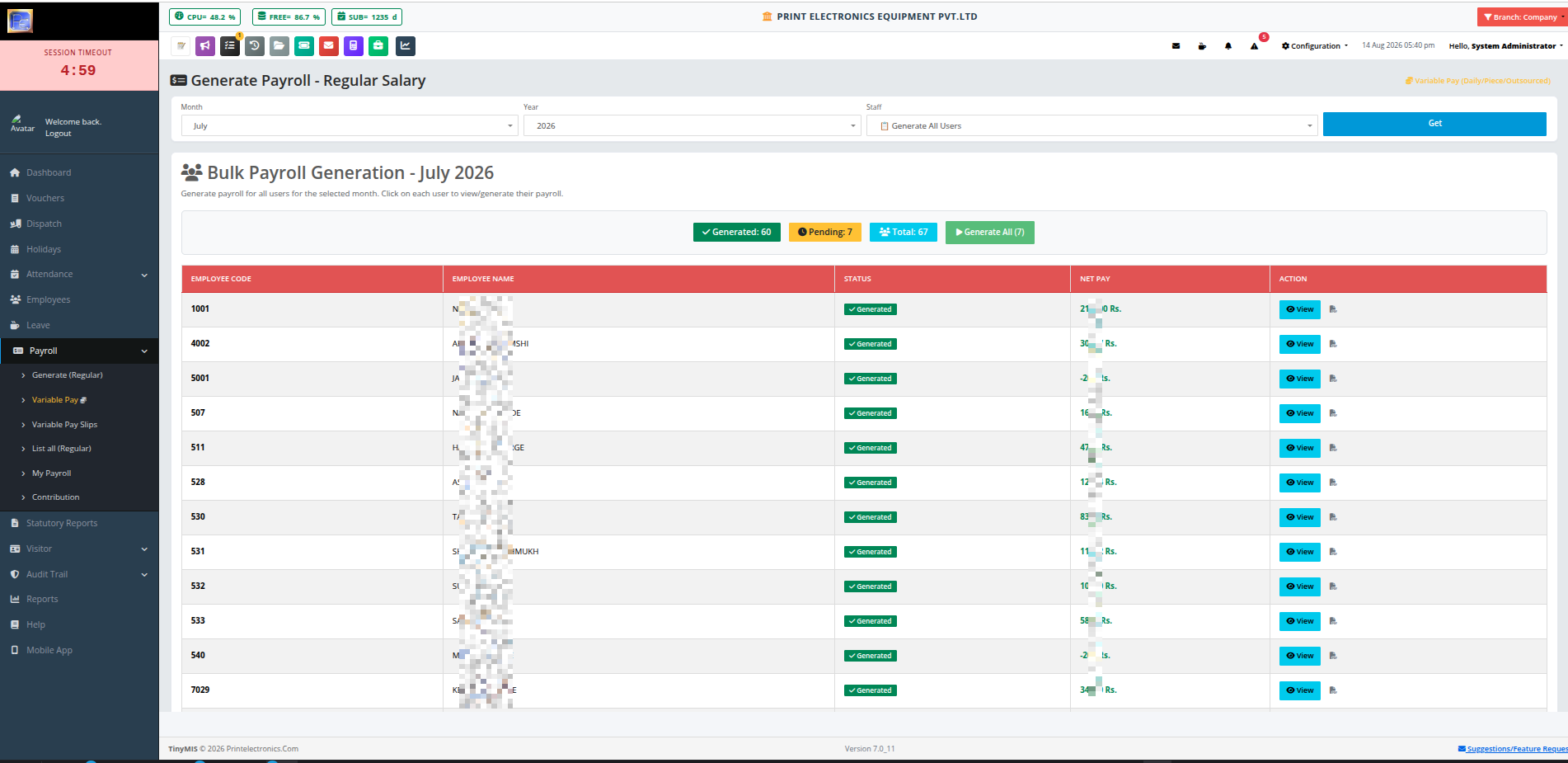Image resolution: width=1568 pixels, height=763 pixels.
Task: Click the blue Get button
Action: [x=1434, y=124]
